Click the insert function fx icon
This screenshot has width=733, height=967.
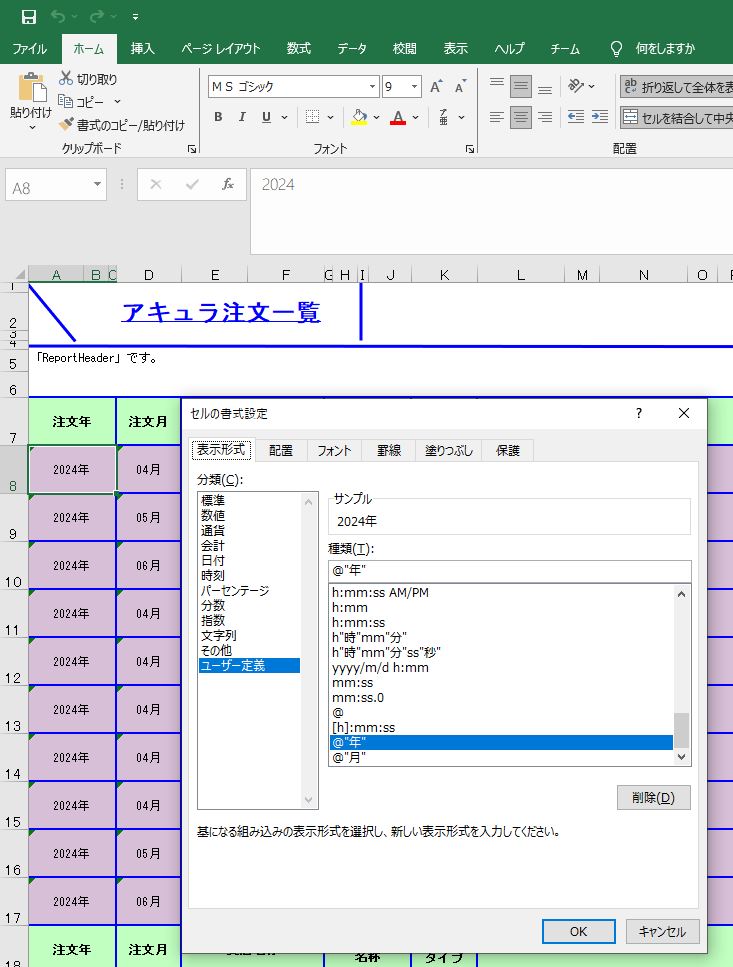pos(228,184)
